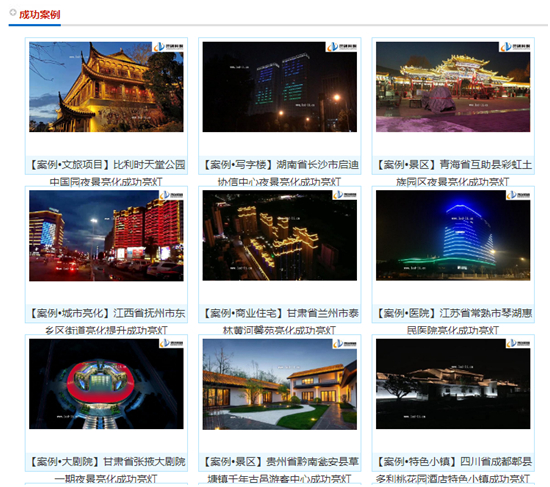Click the circle icon beside 成功案例
550x487 pixels.
[x=13, y=13]
